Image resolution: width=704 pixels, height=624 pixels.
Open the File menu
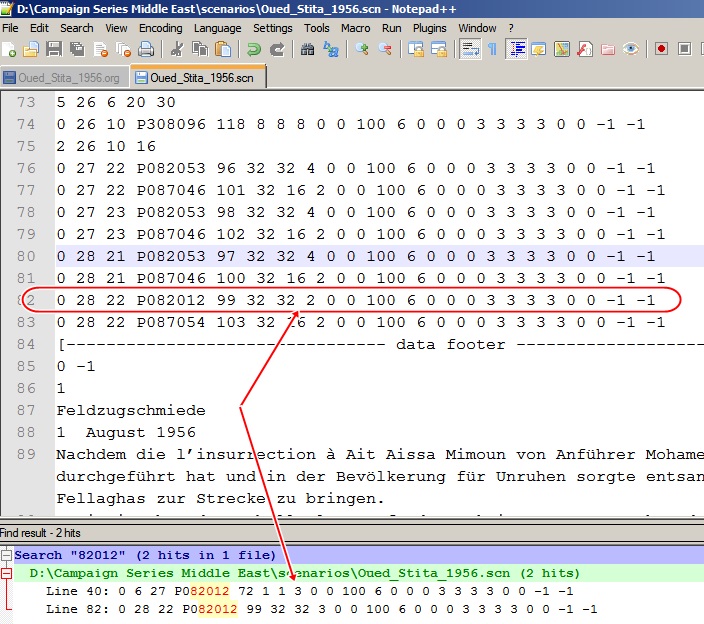[10, 28]
